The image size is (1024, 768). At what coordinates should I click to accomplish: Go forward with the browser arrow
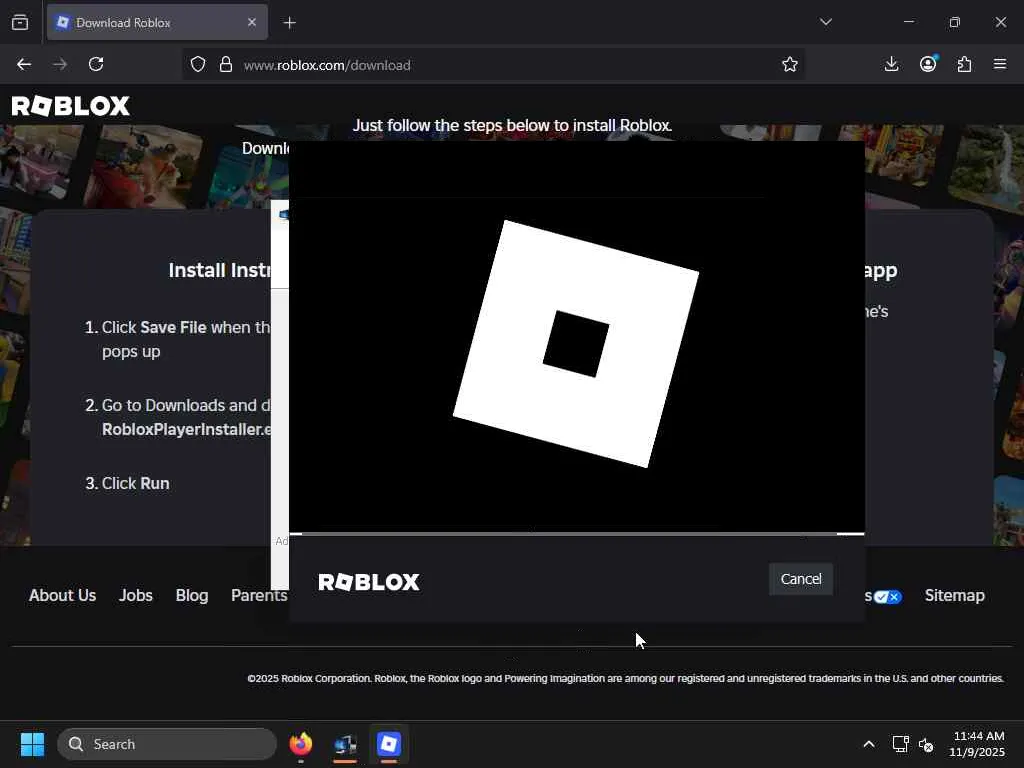[x=60, y=64]
